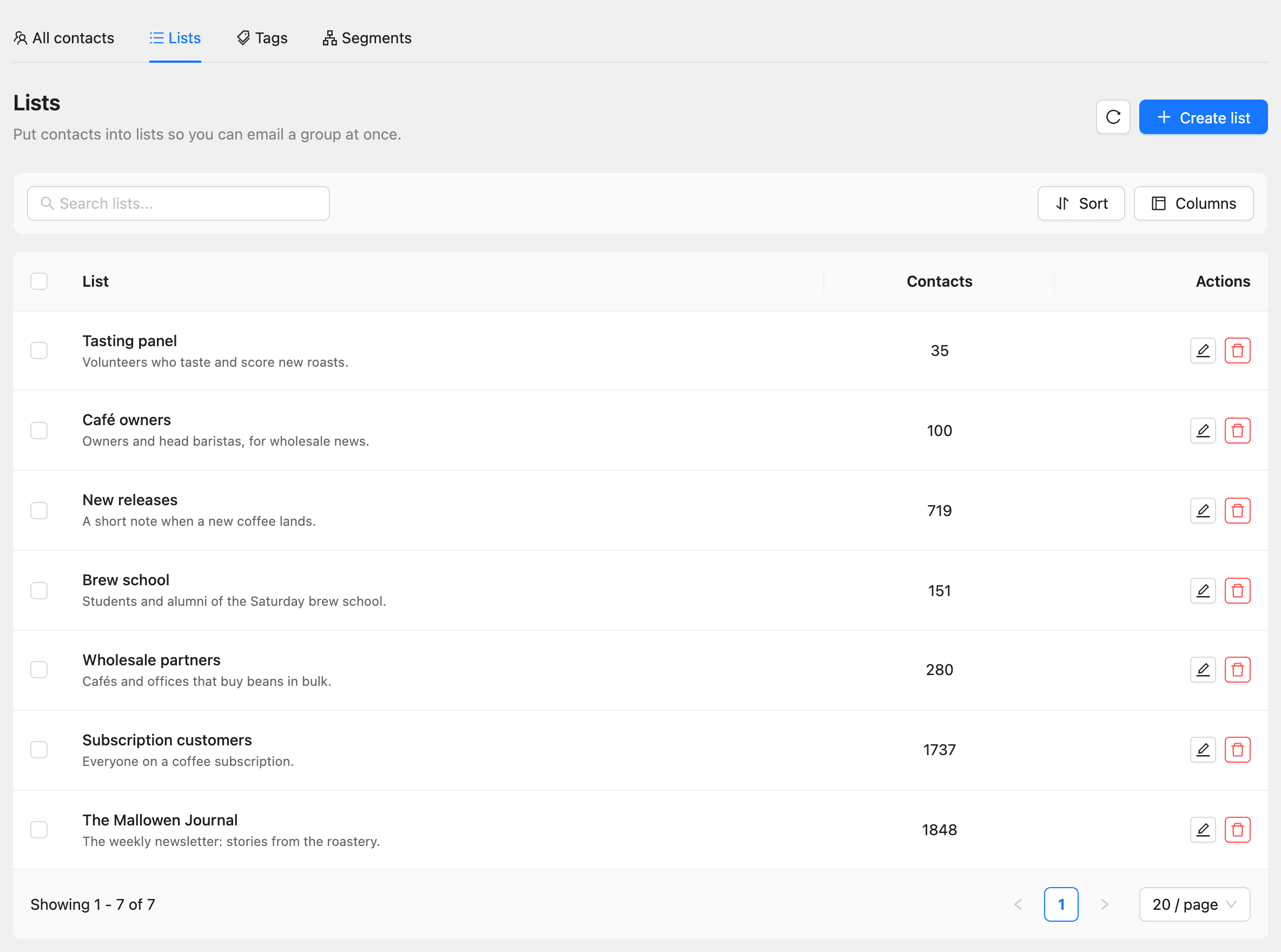Switch to the Segments tab
This screenshot has height=952, width=1281.
click(x=367, y=38)
